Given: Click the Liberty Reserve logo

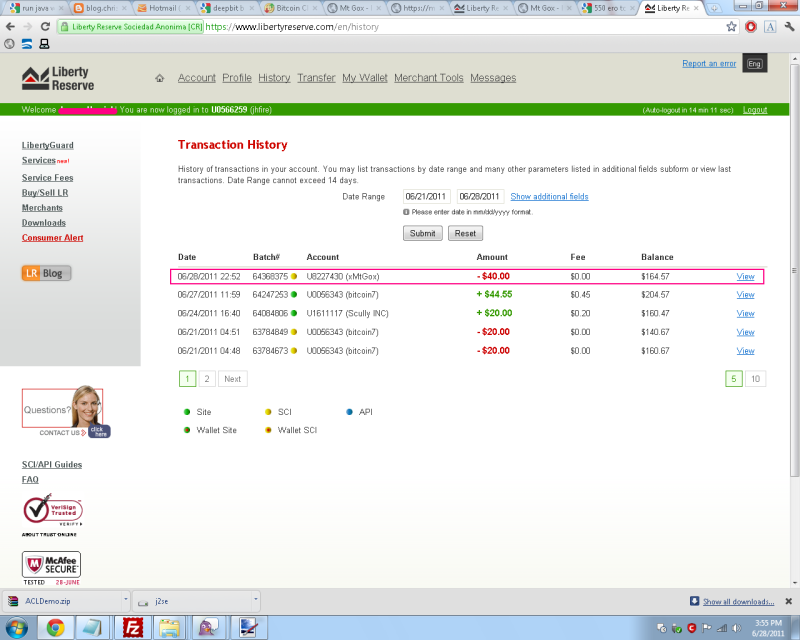Looking at the screenshot, I should (56, 78).
